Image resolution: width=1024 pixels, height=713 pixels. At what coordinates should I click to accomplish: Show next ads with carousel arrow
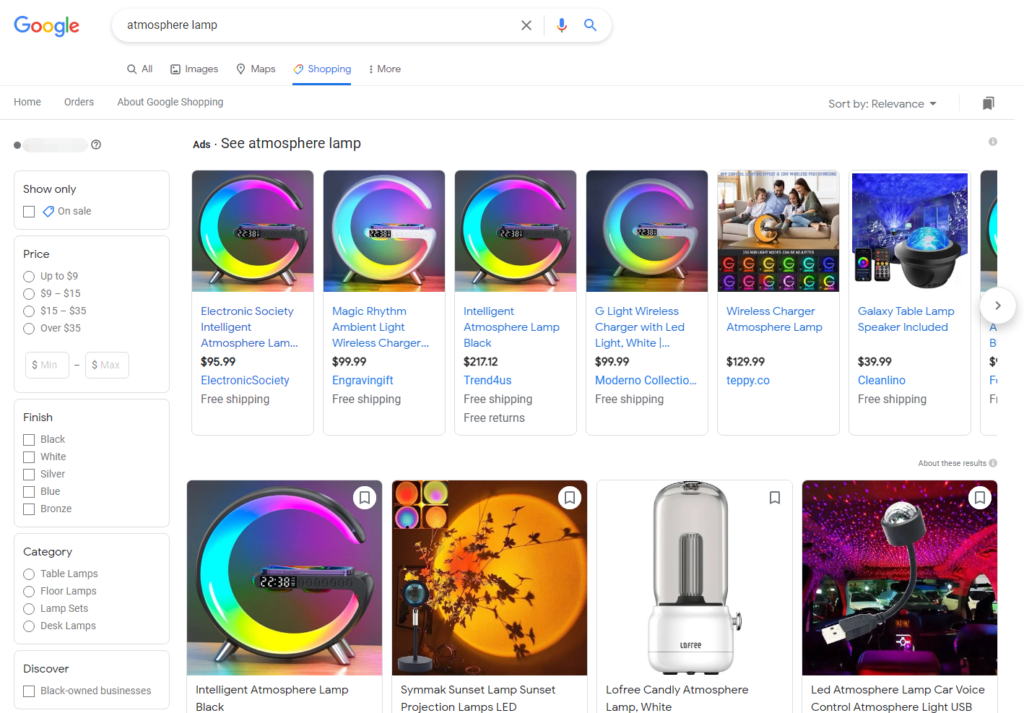click(997, 305)
